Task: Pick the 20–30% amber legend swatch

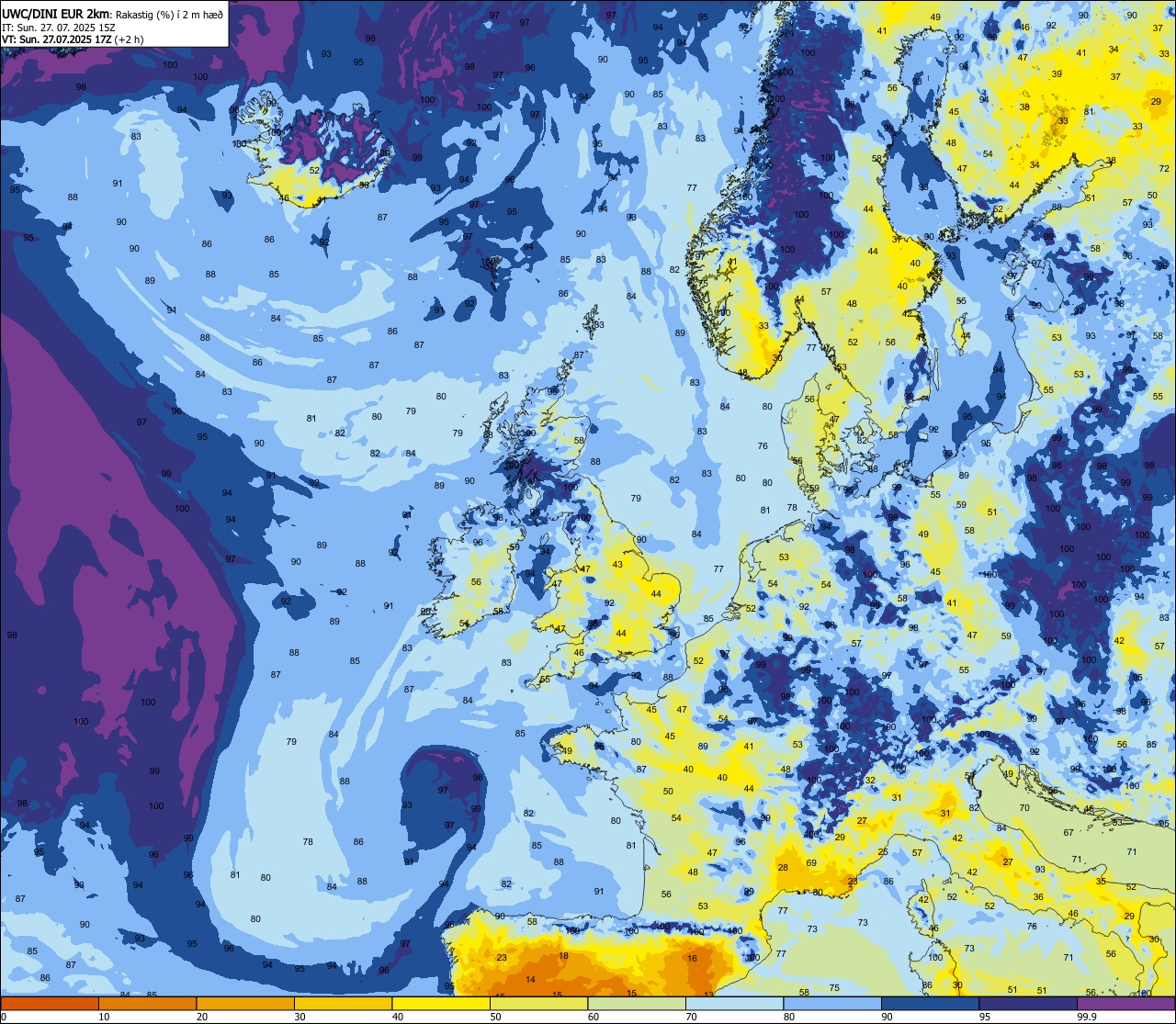Action: (x=245, y=1004)
